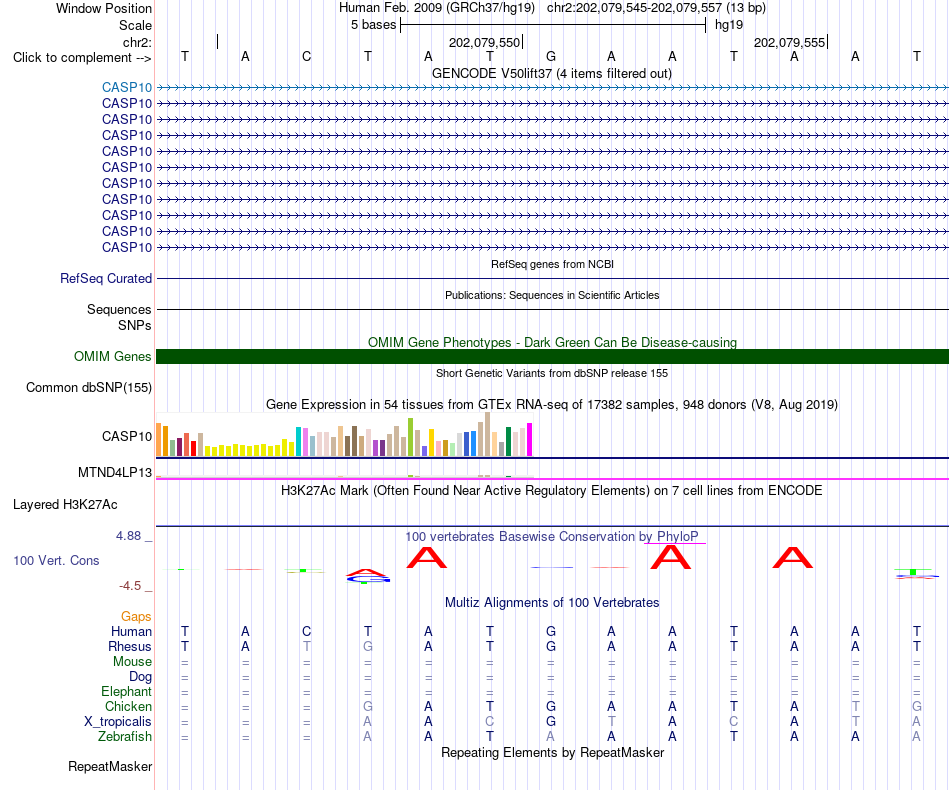The width and height of the screenshot is (950, 790).
Task: Click the OMIM Genes track label
Action: pos(113,356)
